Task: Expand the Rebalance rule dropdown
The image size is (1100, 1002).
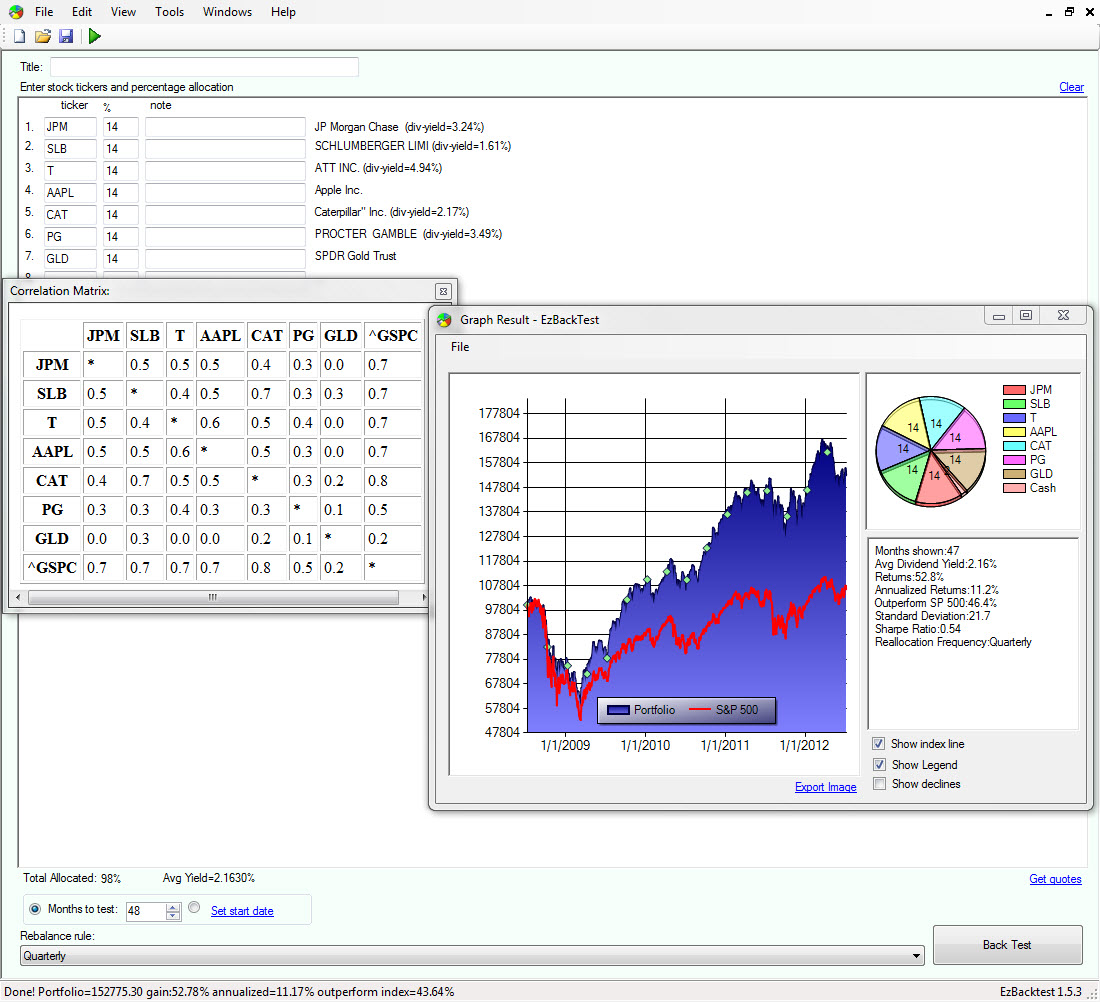Action: (917, 956)
